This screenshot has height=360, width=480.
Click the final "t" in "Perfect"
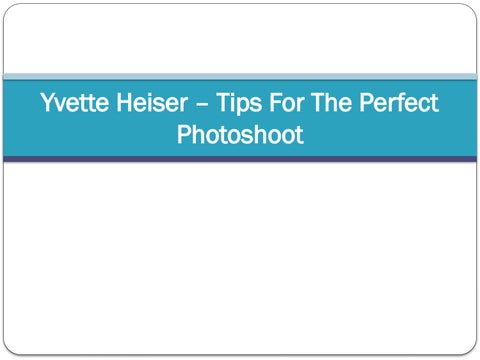pyautogui.click(x=435, y=103)
